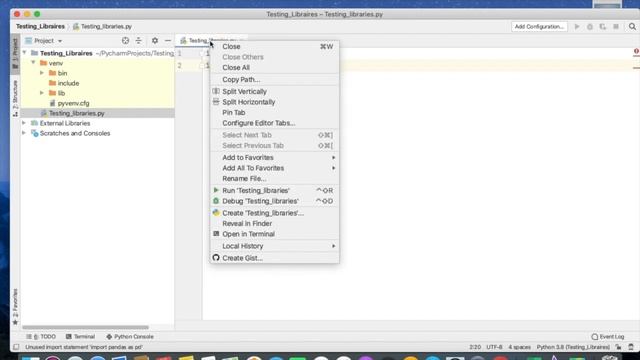Open the Terminal tool window
640x360 pixels.
click(80, 337)
